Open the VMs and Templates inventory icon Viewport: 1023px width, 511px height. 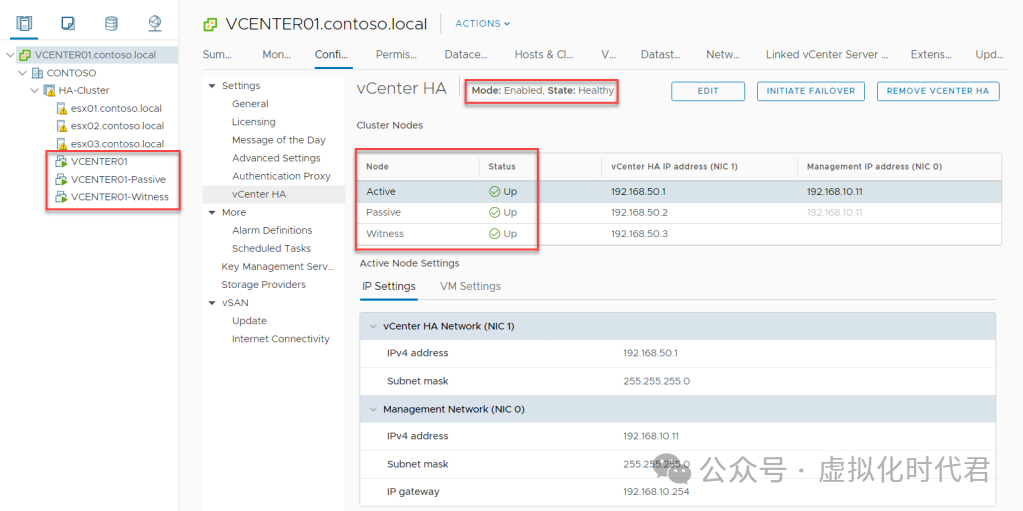coord(67,23)
